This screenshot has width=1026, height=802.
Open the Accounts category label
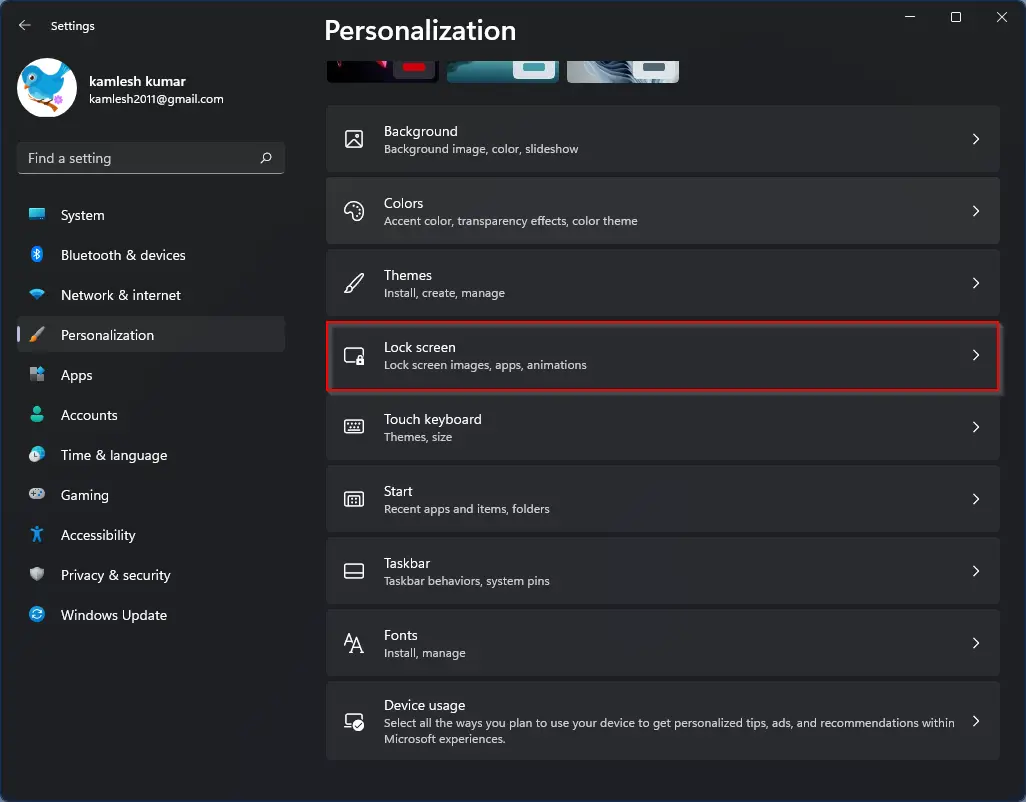[89, 415]
